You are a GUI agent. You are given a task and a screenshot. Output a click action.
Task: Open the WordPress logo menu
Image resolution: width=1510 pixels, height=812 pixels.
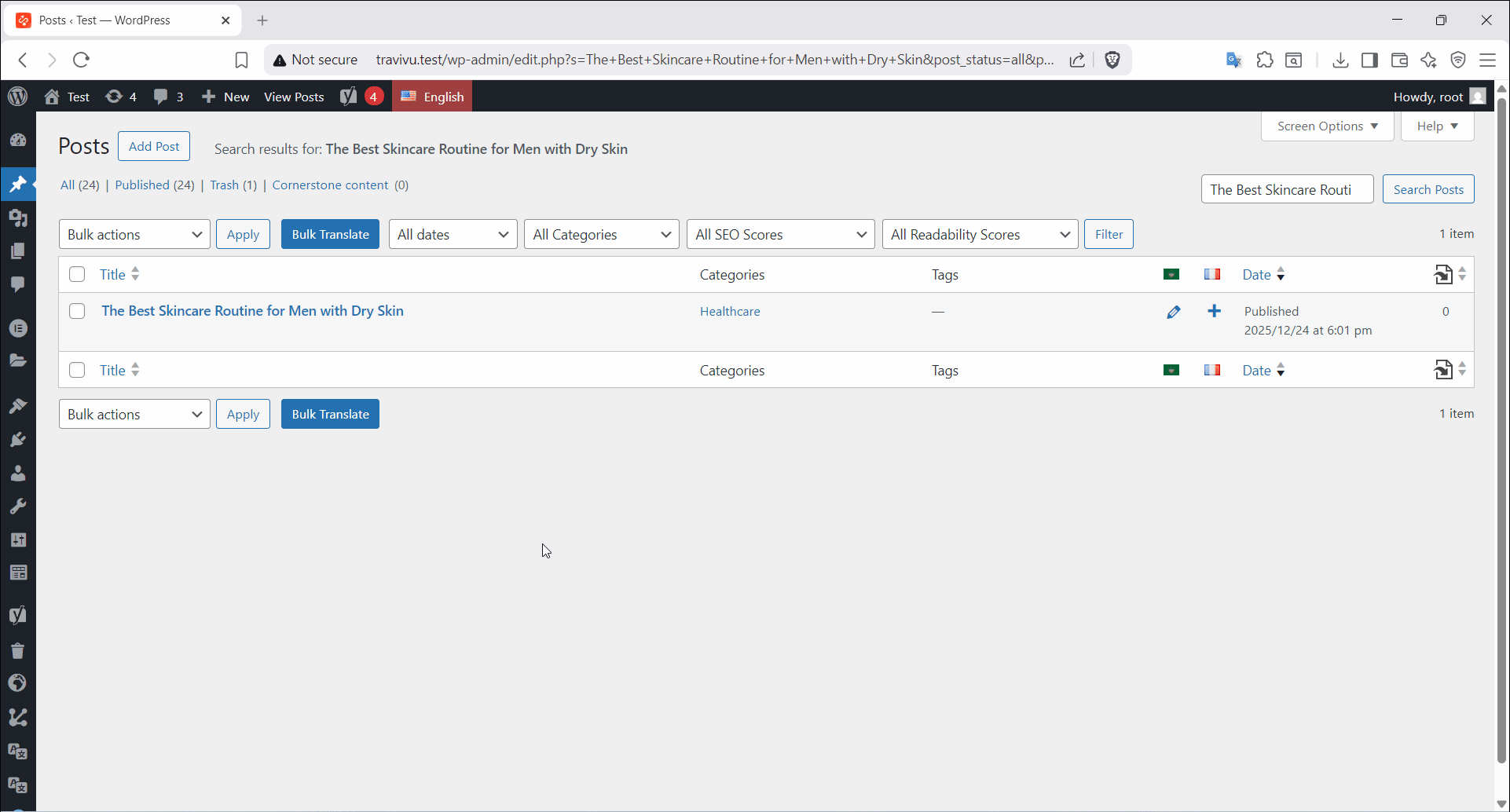click(x=17, y=97)
